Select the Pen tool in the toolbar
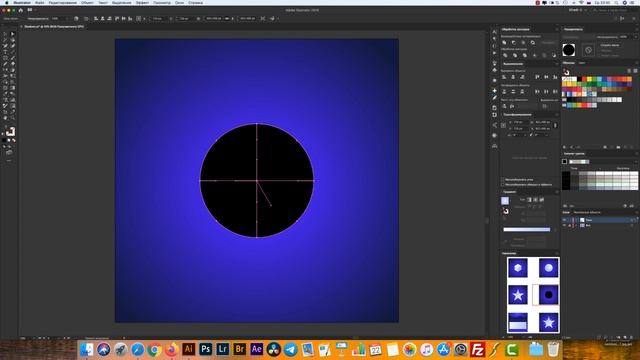This screenshot has height=360, width=640. 5,46
